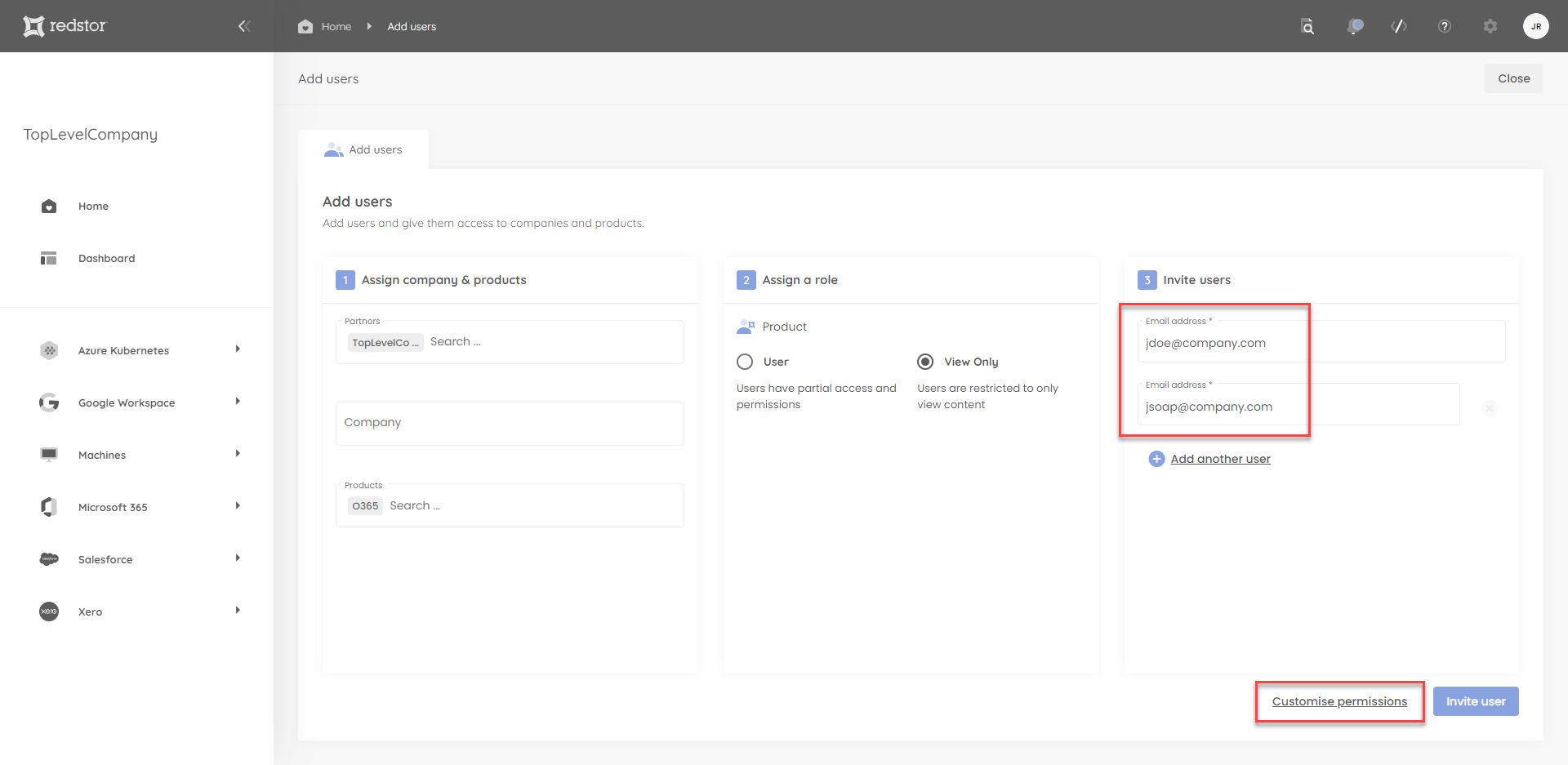Open the Add users tab

(363, 149)
